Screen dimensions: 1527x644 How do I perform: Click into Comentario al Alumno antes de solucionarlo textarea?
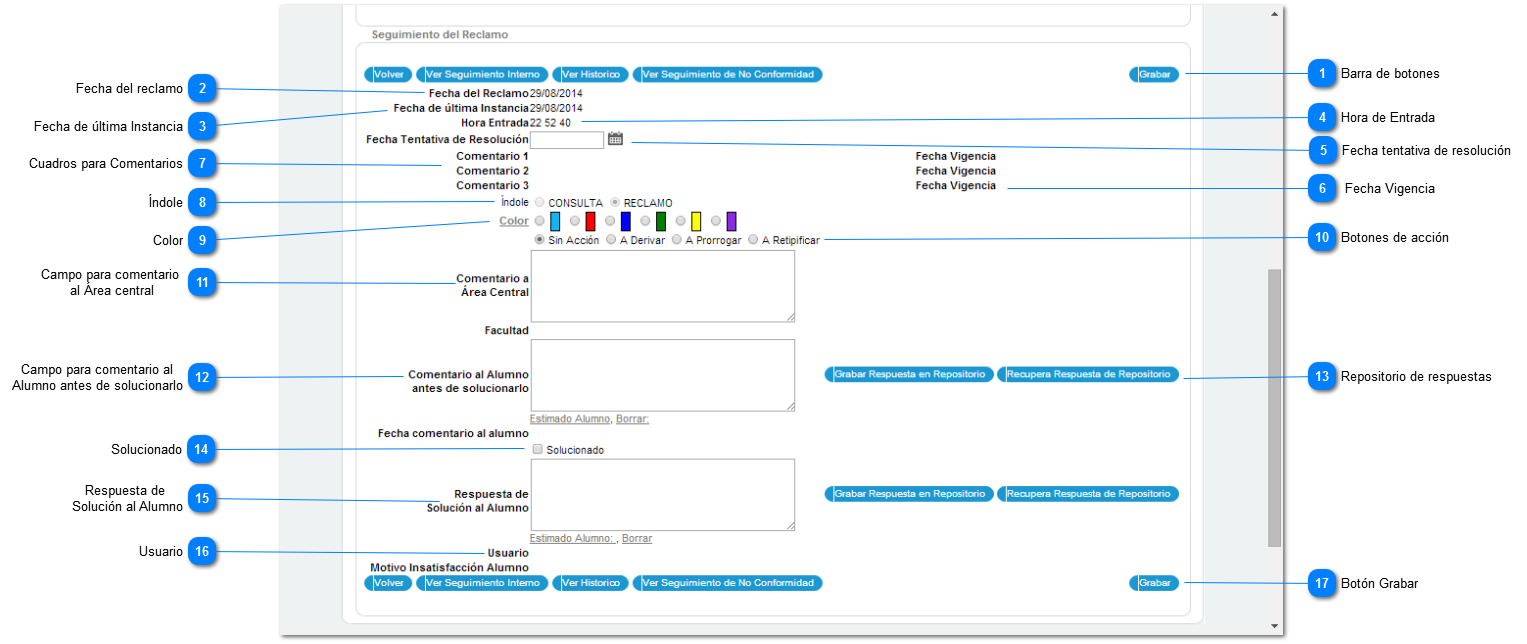click(x=662, y=375)
